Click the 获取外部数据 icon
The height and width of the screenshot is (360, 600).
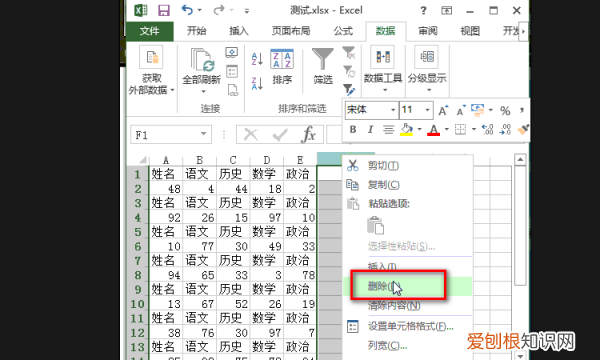(152, 57)
